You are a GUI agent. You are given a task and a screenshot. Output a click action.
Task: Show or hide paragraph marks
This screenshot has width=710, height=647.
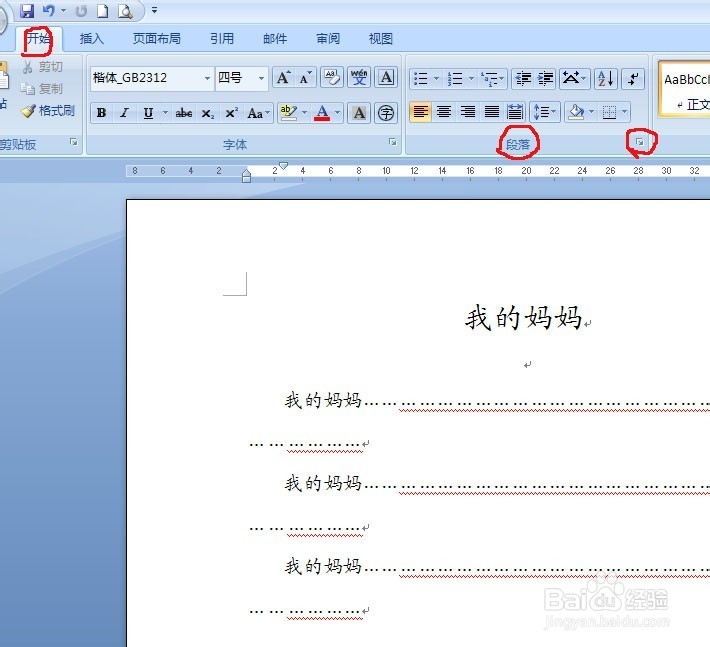pyautogui.click(x=633, y=78)
